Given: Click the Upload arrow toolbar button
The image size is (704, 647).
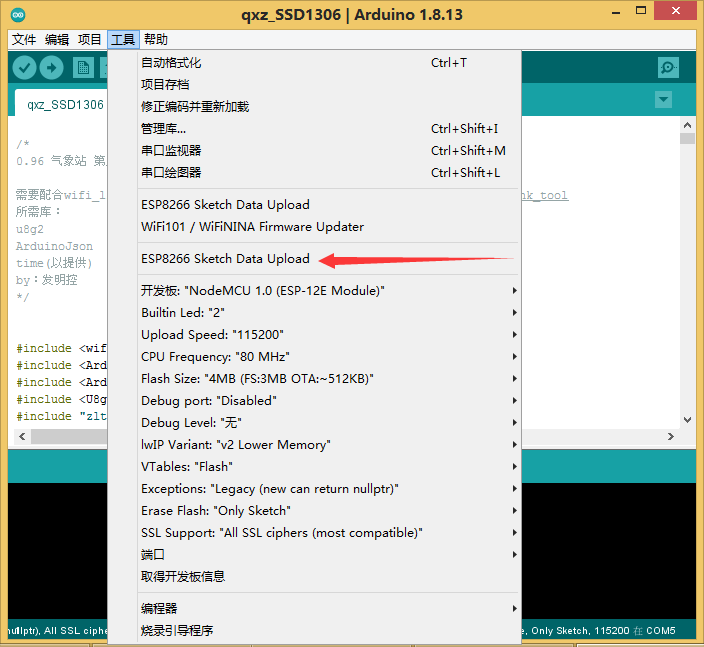Looking at the screenshot, I should tap(52, 68).
